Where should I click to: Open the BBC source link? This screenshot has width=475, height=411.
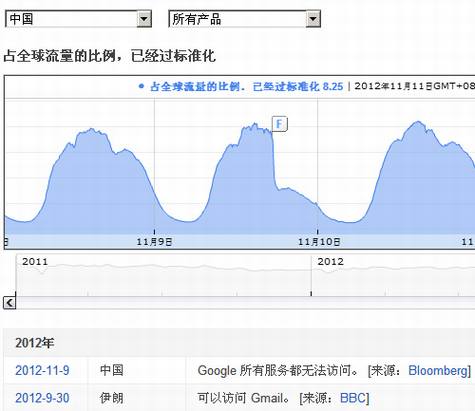(353, 398)
